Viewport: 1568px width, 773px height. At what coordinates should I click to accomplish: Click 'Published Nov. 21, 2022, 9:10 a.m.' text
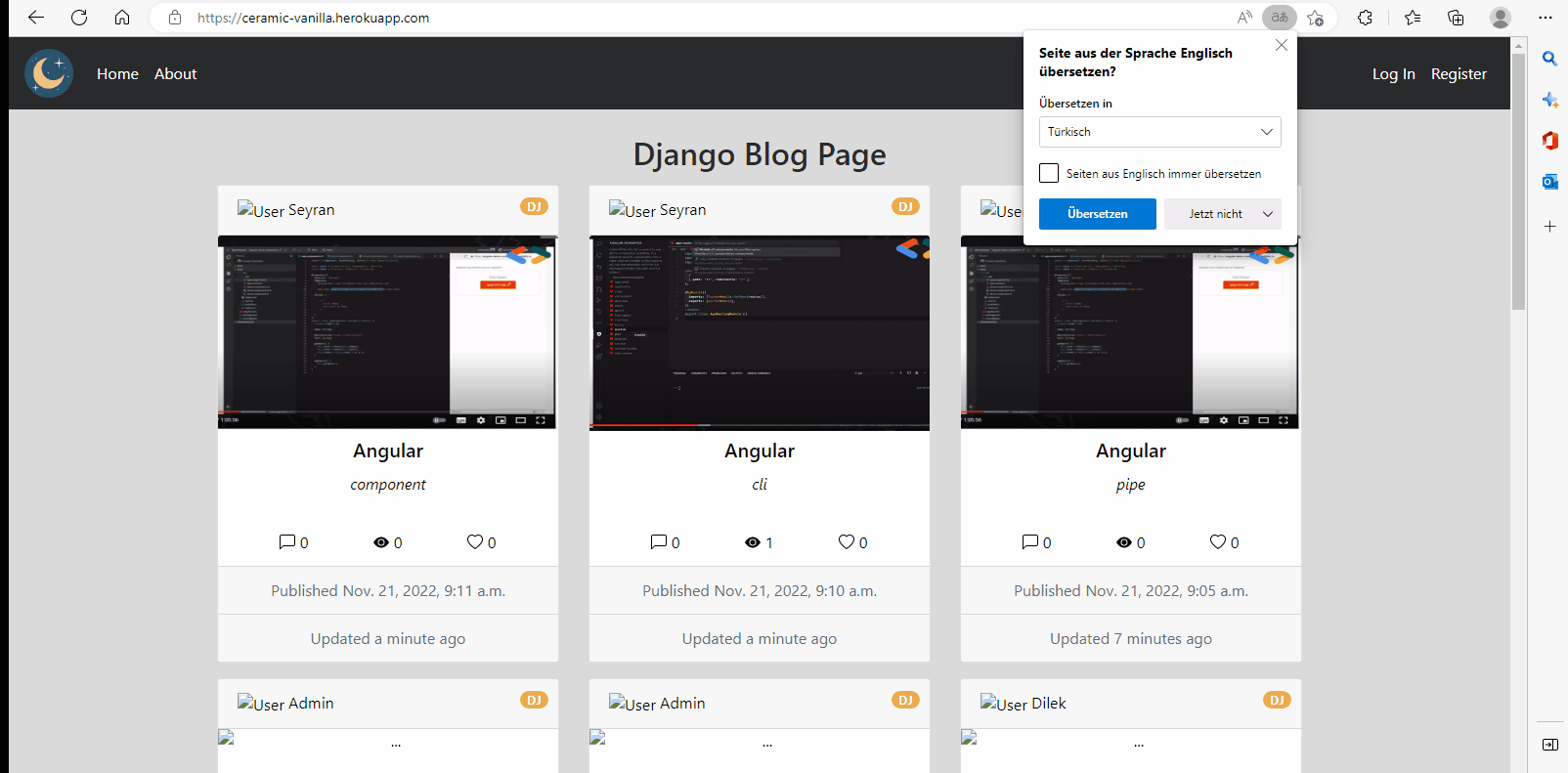pos(760,590)
